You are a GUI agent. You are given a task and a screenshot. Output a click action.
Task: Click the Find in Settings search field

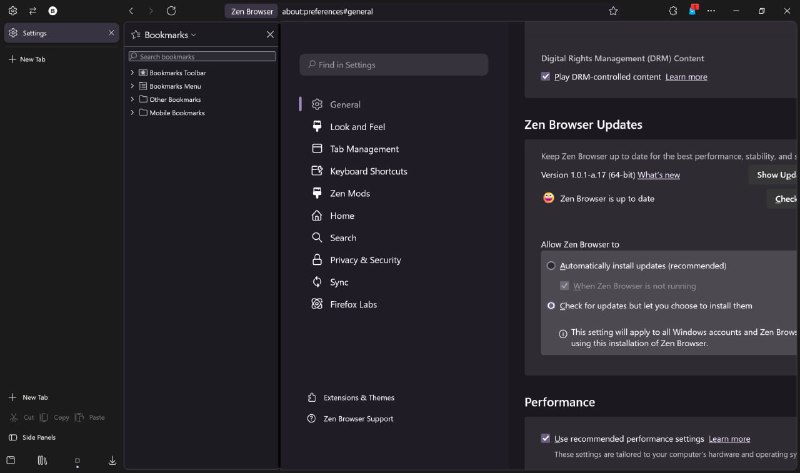coord(394,65)
